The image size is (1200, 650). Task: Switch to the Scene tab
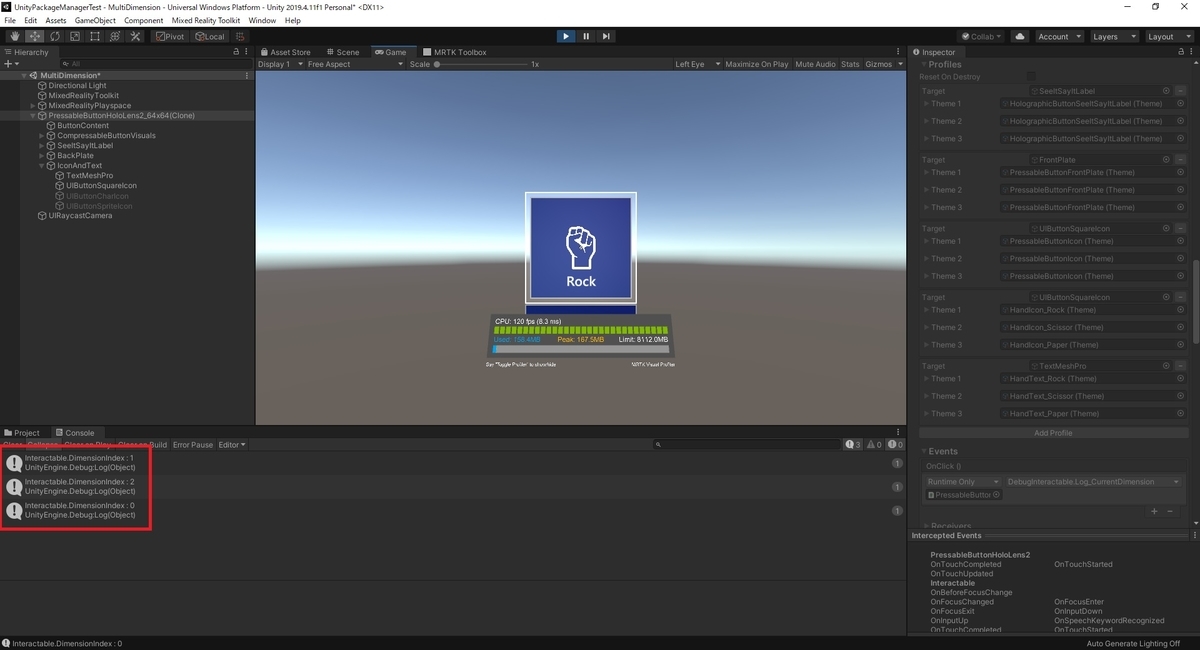click(341, 52)
